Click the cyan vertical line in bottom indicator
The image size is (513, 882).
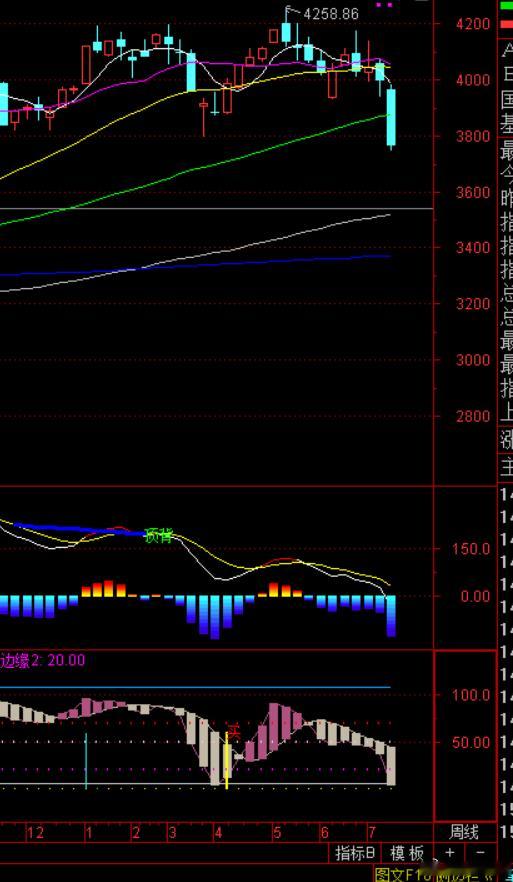[86, 760]
